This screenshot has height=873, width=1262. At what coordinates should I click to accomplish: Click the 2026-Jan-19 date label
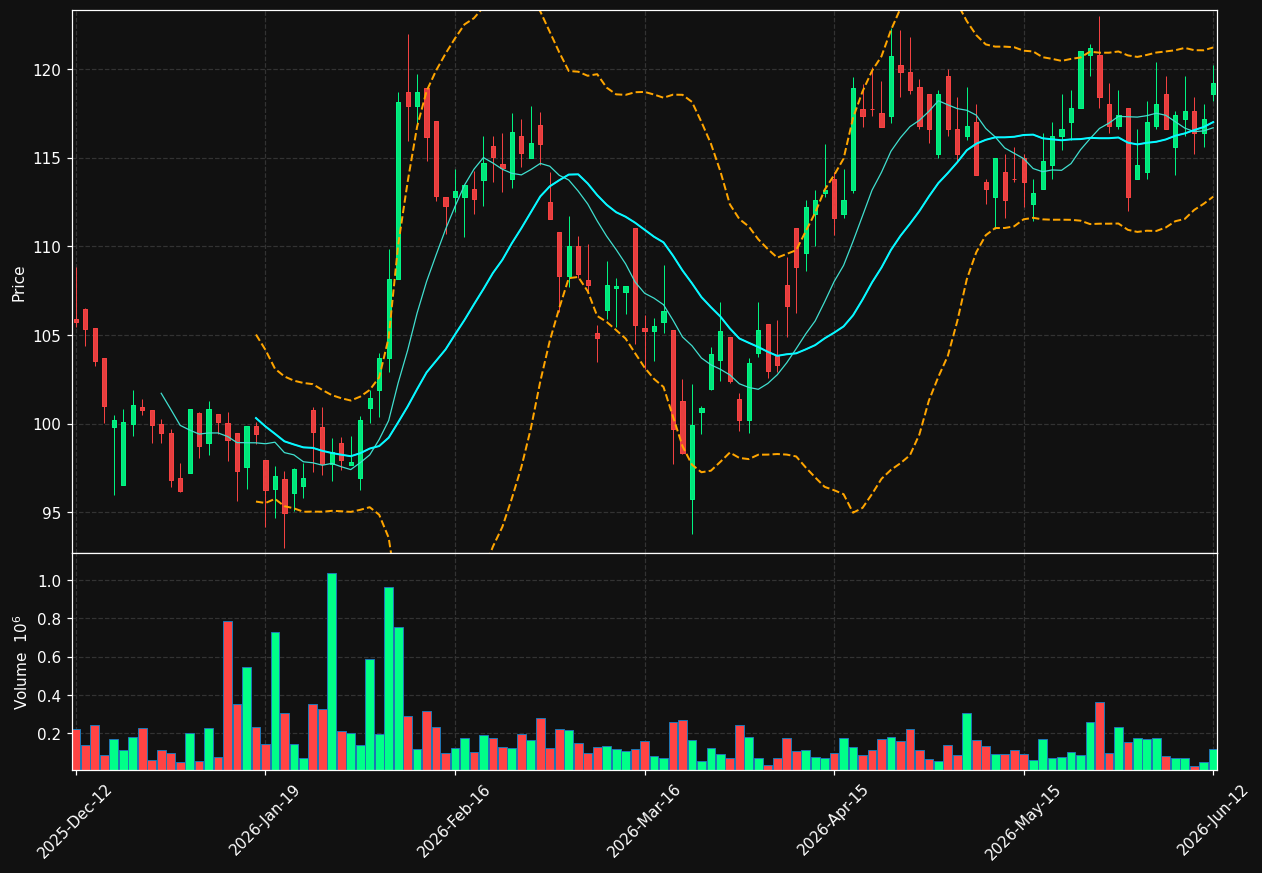(265, 821)
